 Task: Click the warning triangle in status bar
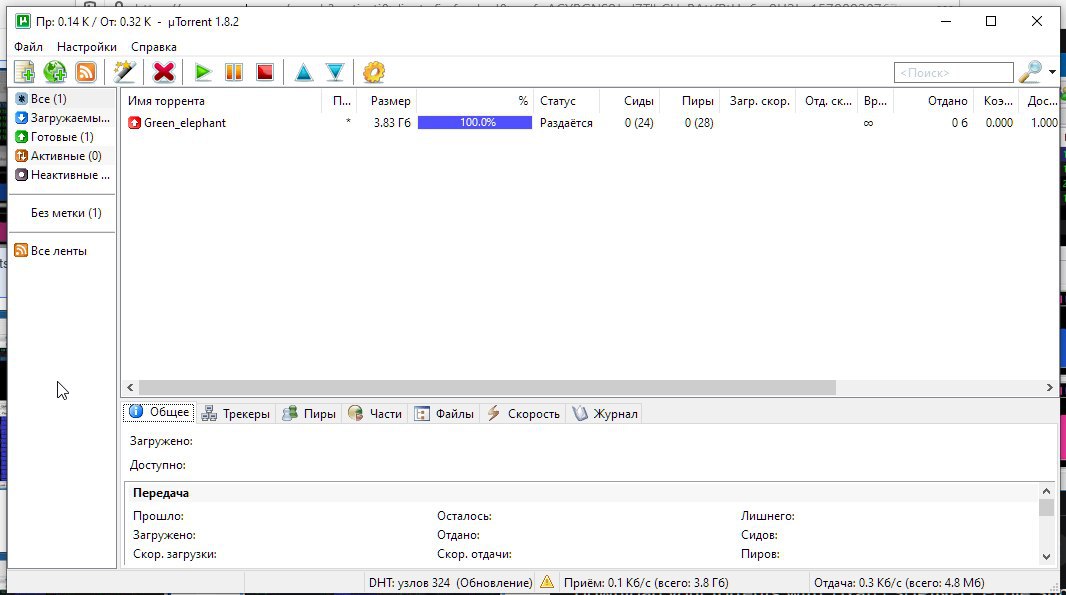[547, 582]
